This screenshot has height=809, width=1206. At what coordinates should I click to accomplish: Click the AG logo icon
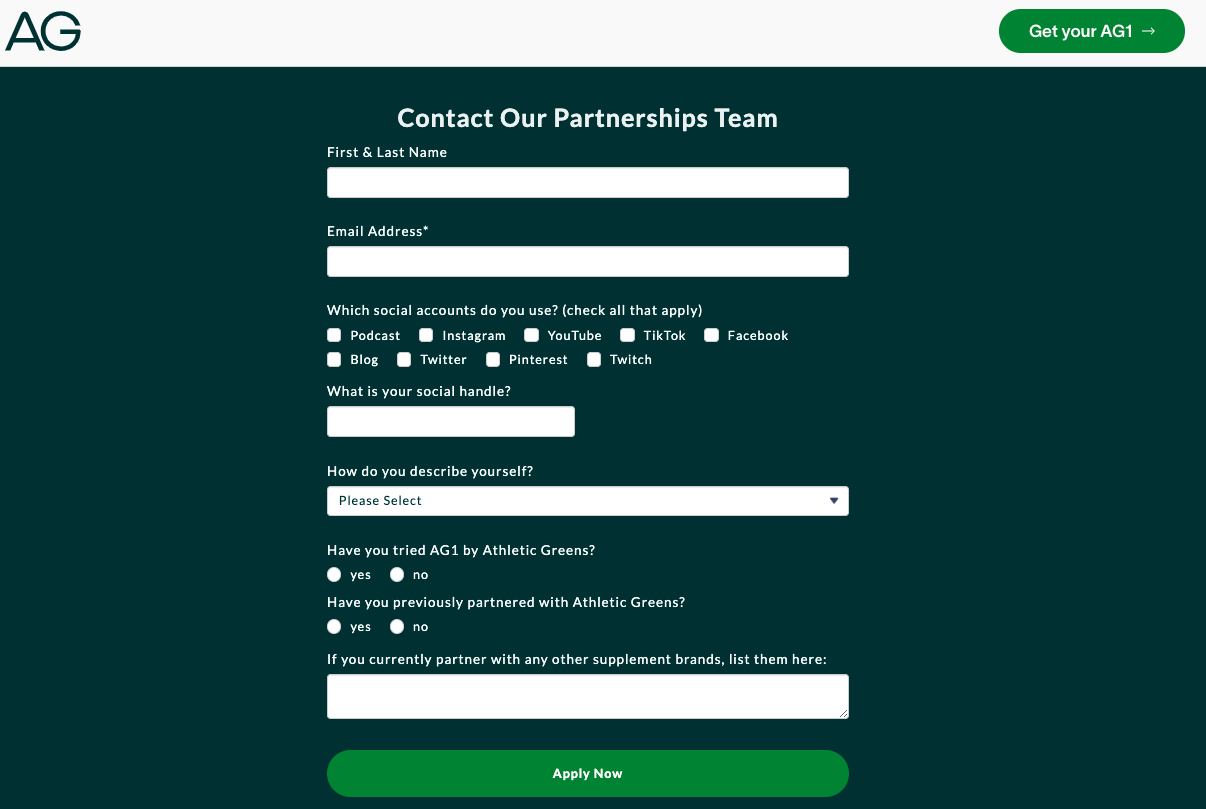click(x=43, y=31)
